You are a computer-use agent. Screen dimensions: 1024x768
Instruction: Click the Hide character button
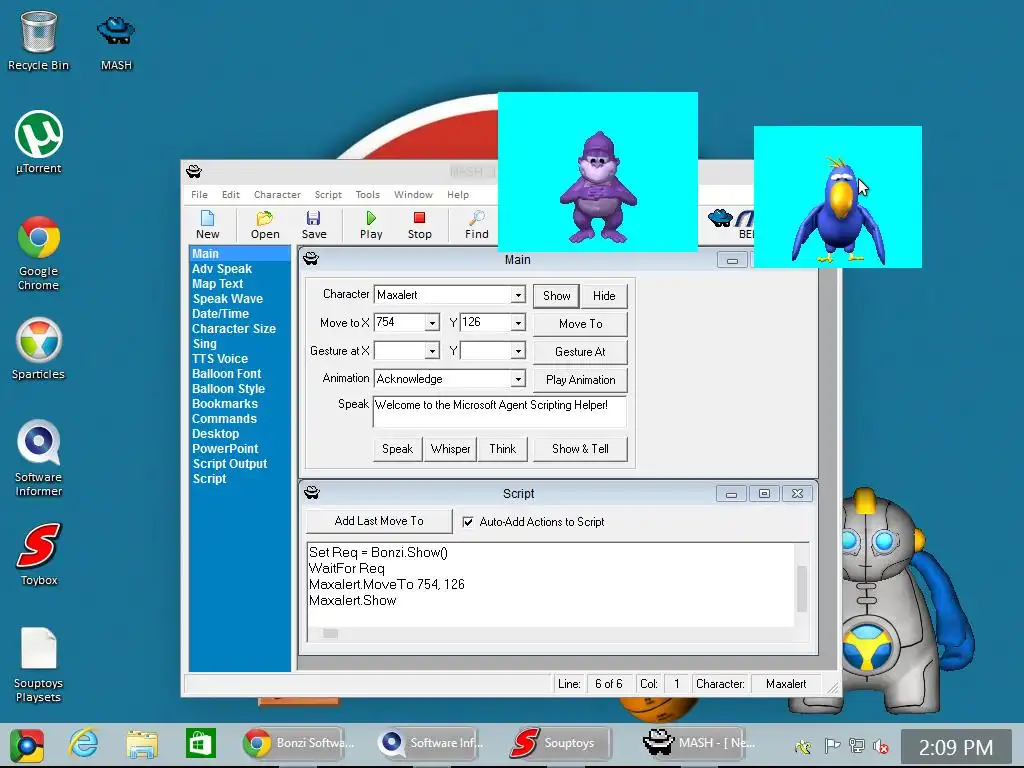(x=604, y=296)
